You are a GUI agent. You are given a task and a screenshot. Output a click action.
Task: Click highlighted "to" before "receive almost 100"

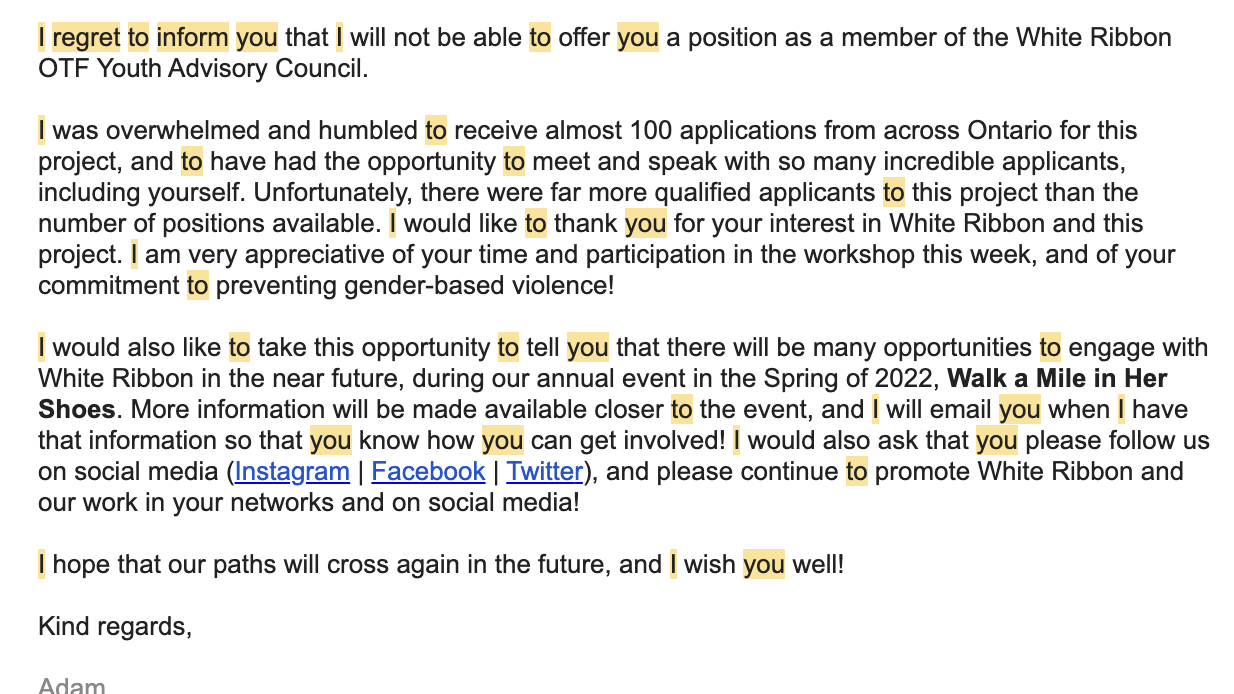point(436,131)
